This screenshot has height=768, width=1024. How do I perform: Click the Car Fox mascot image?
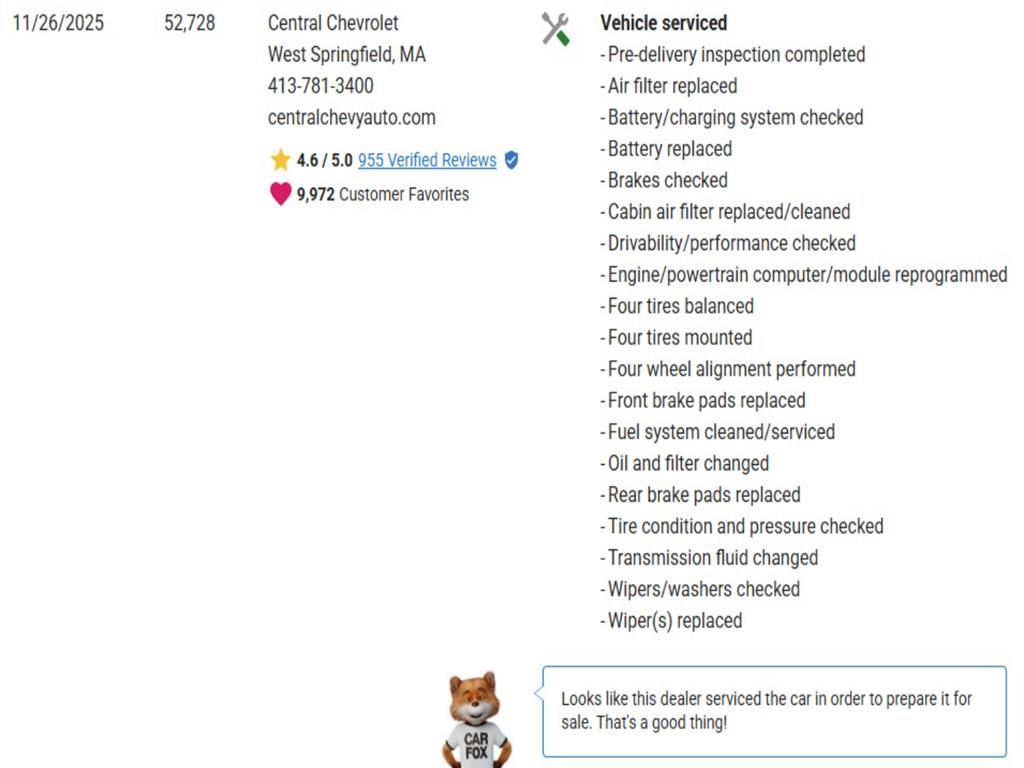(x=476, y=717)
